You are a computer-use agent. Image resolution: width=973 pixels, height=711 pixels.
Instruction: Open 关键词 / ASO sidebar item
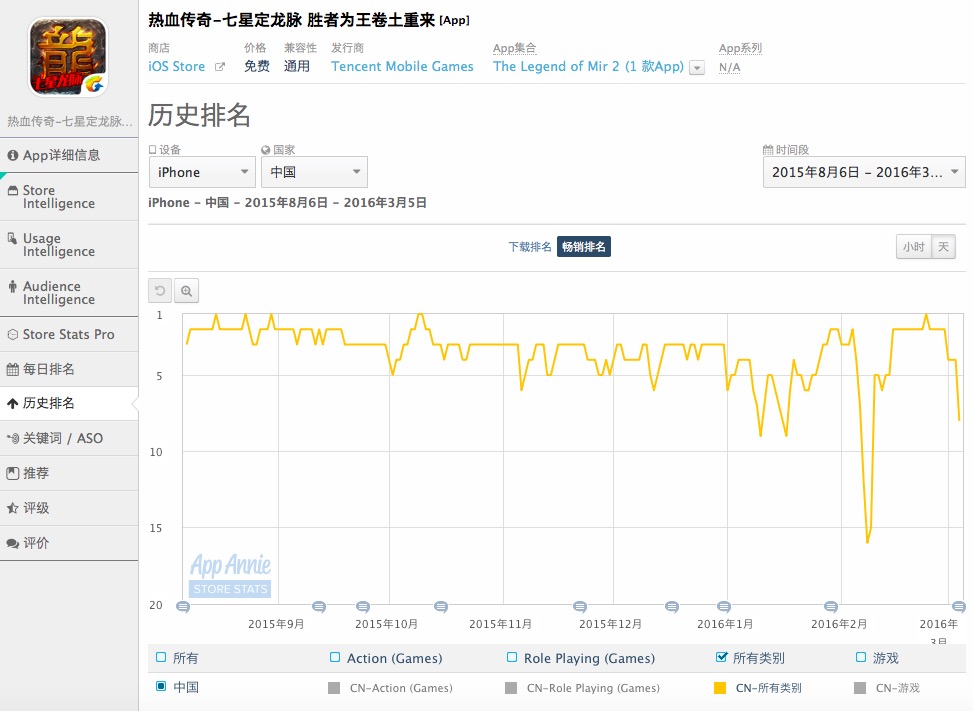click(x=69, y=438)
